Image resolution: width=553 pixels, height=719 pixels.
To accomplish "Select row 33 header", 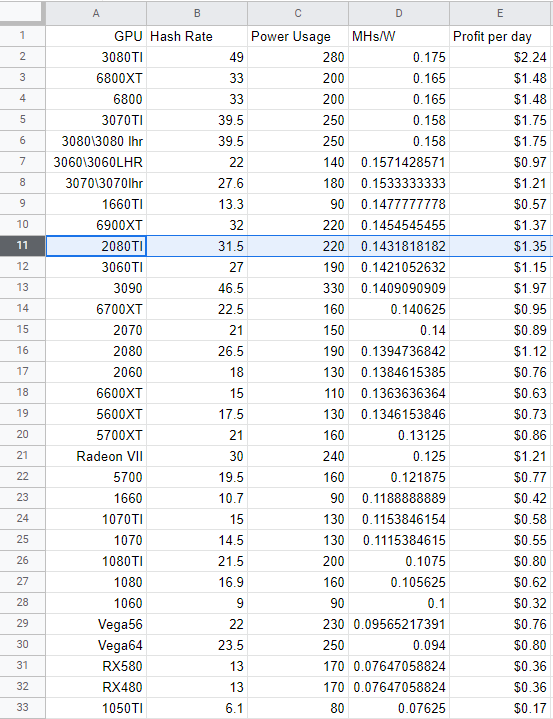I will click(x=22, y=708).
